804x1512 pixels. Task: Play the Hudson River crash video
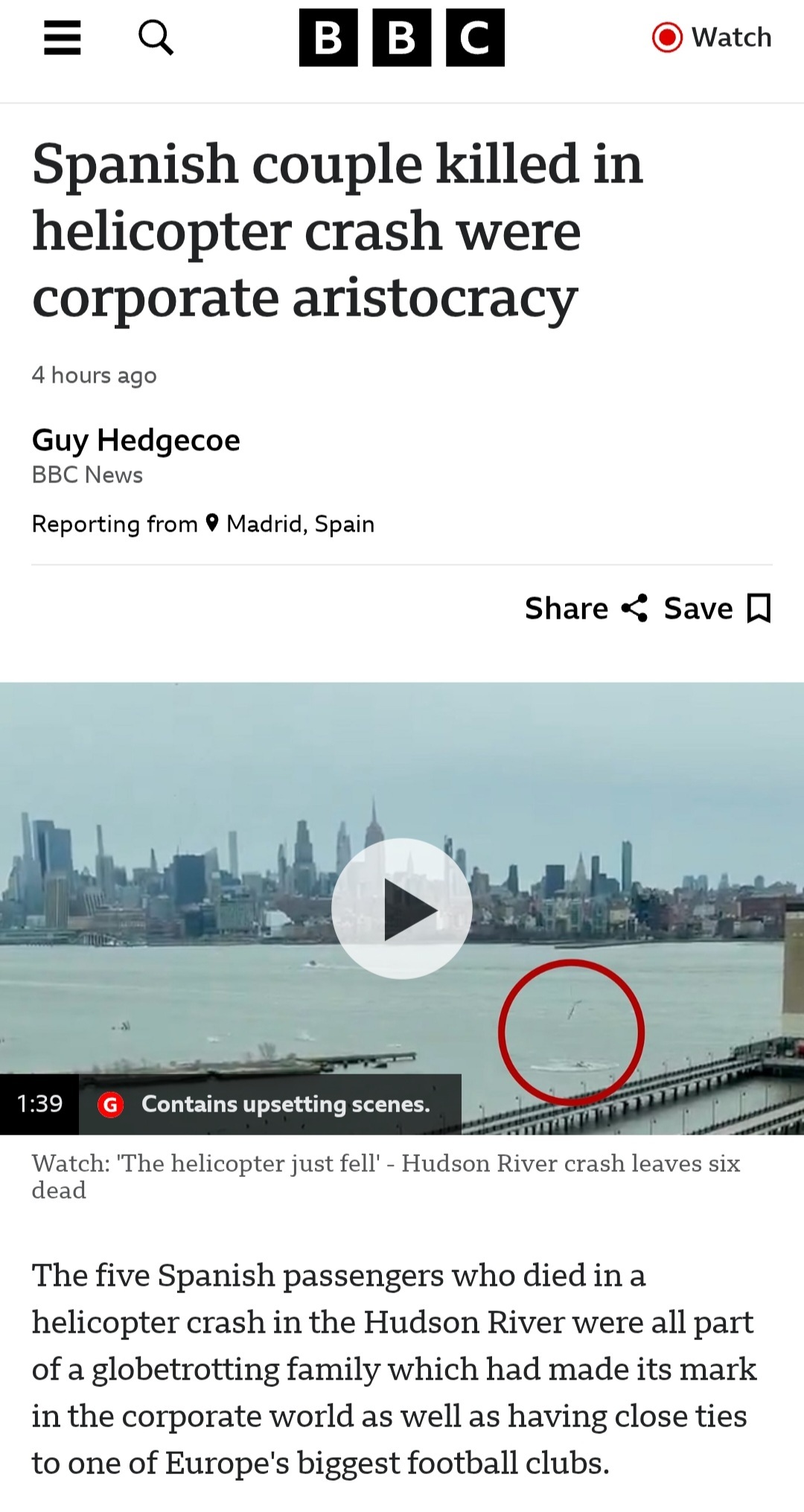tap(402, 908)
